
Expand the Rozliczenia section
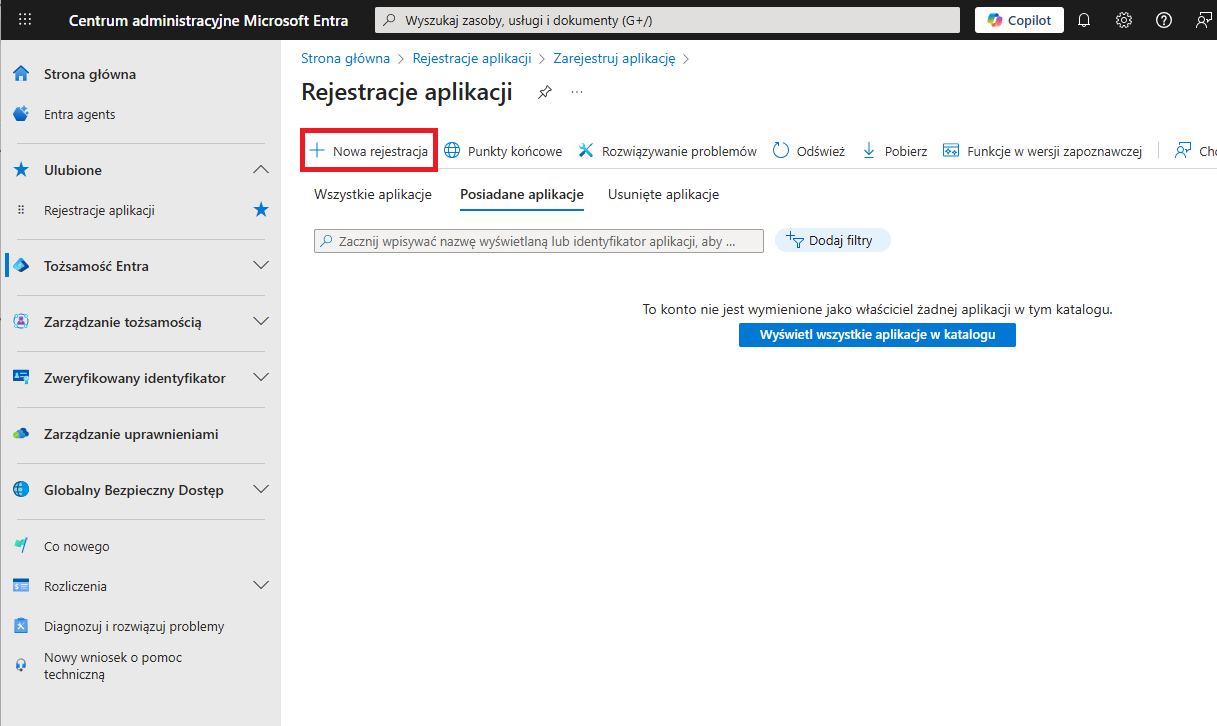click(261, 586)
